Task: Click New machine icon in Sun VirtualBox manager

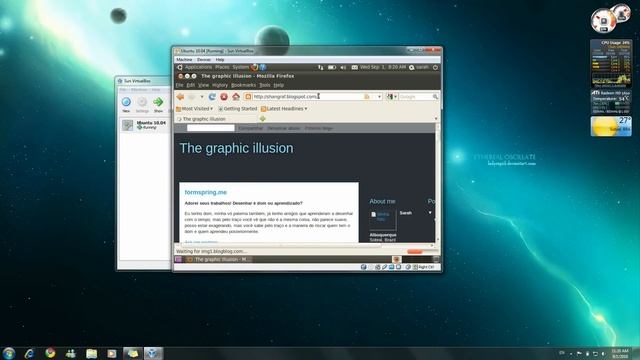Action: coord(126,102)
